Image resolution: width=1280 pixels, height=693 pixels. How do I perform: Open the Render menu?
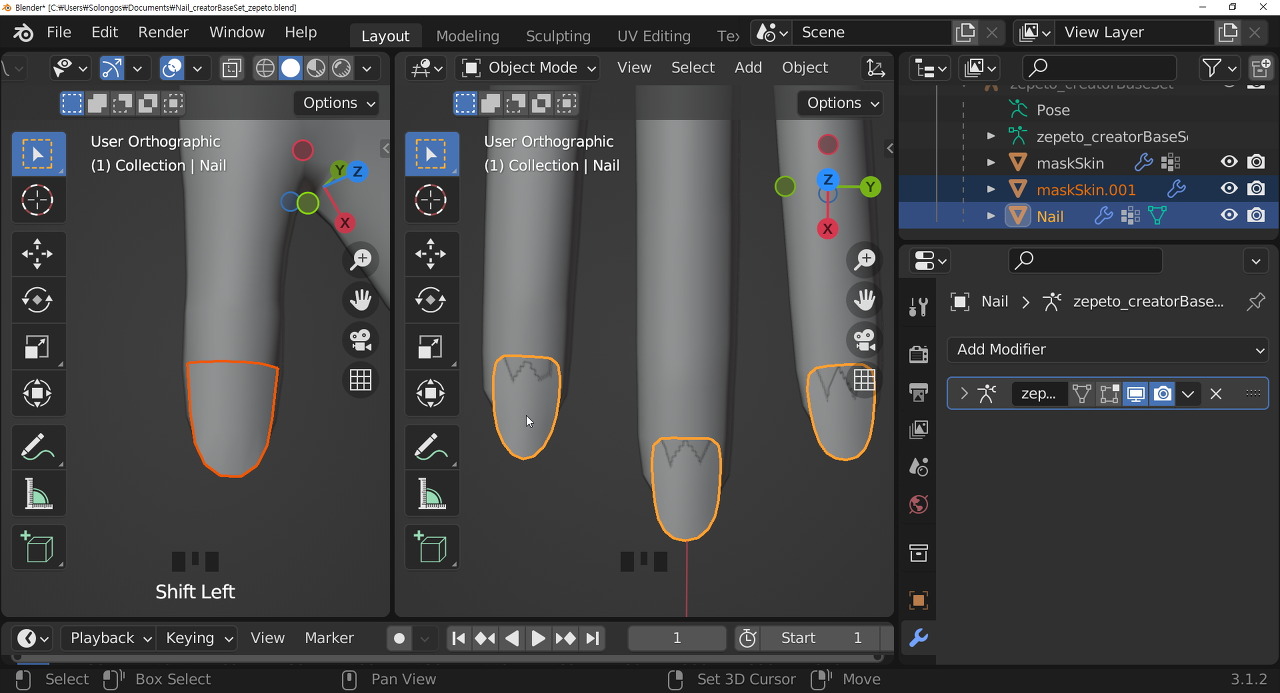tap(163, 32)
